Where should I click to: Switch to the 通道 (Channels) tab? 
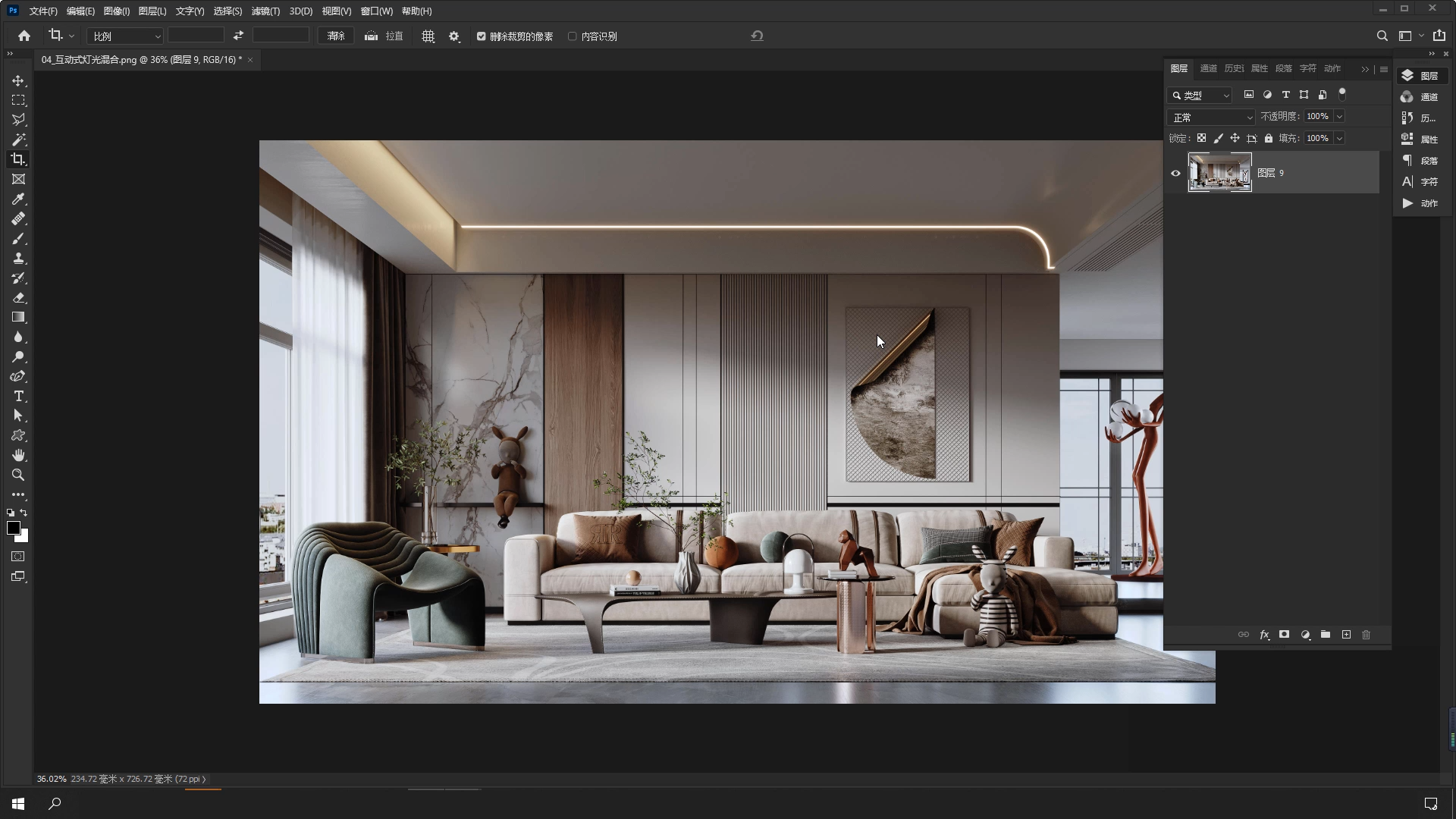tap(1208, 68)
